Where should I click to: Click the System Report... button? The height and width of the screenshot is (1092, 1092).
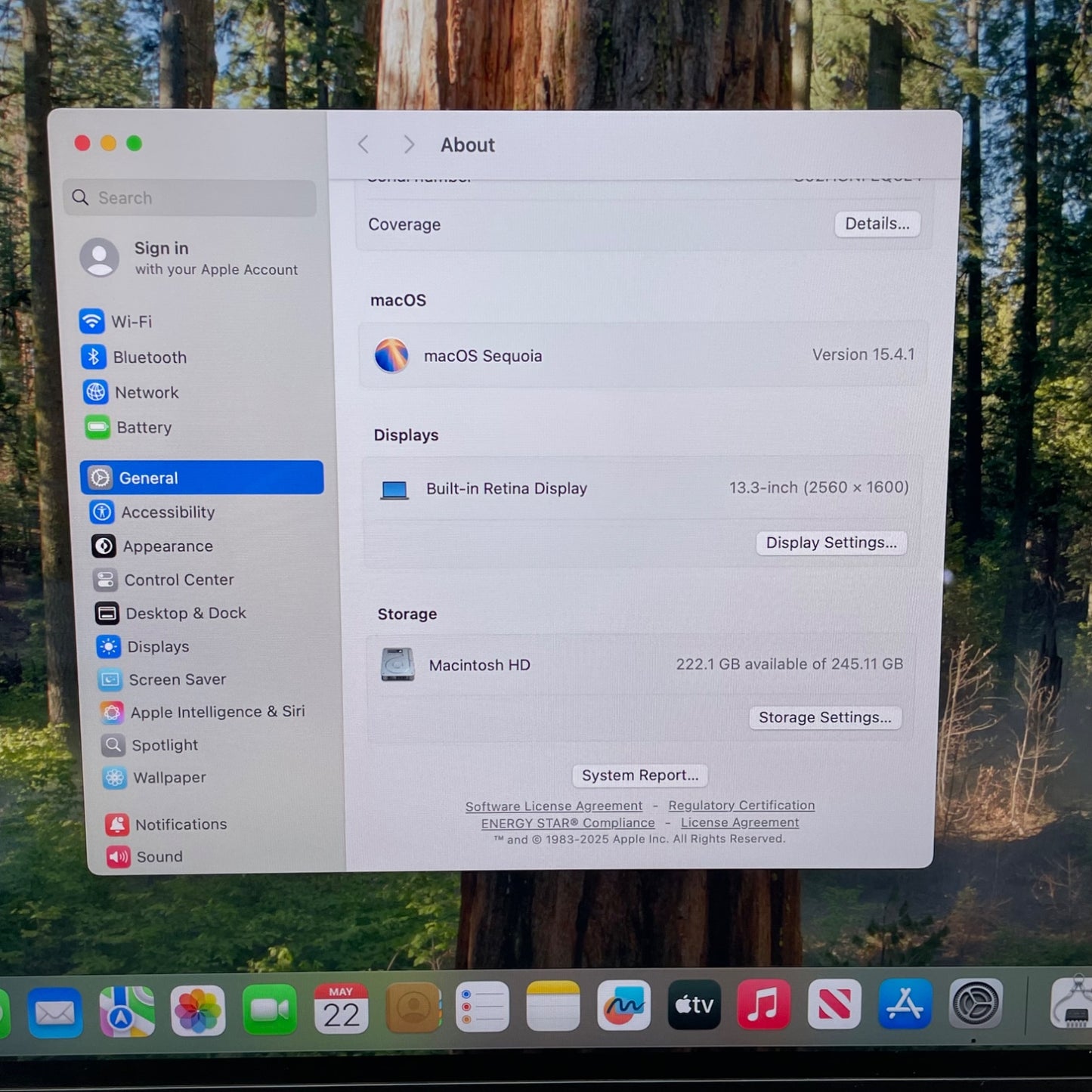tap(640, 775)
